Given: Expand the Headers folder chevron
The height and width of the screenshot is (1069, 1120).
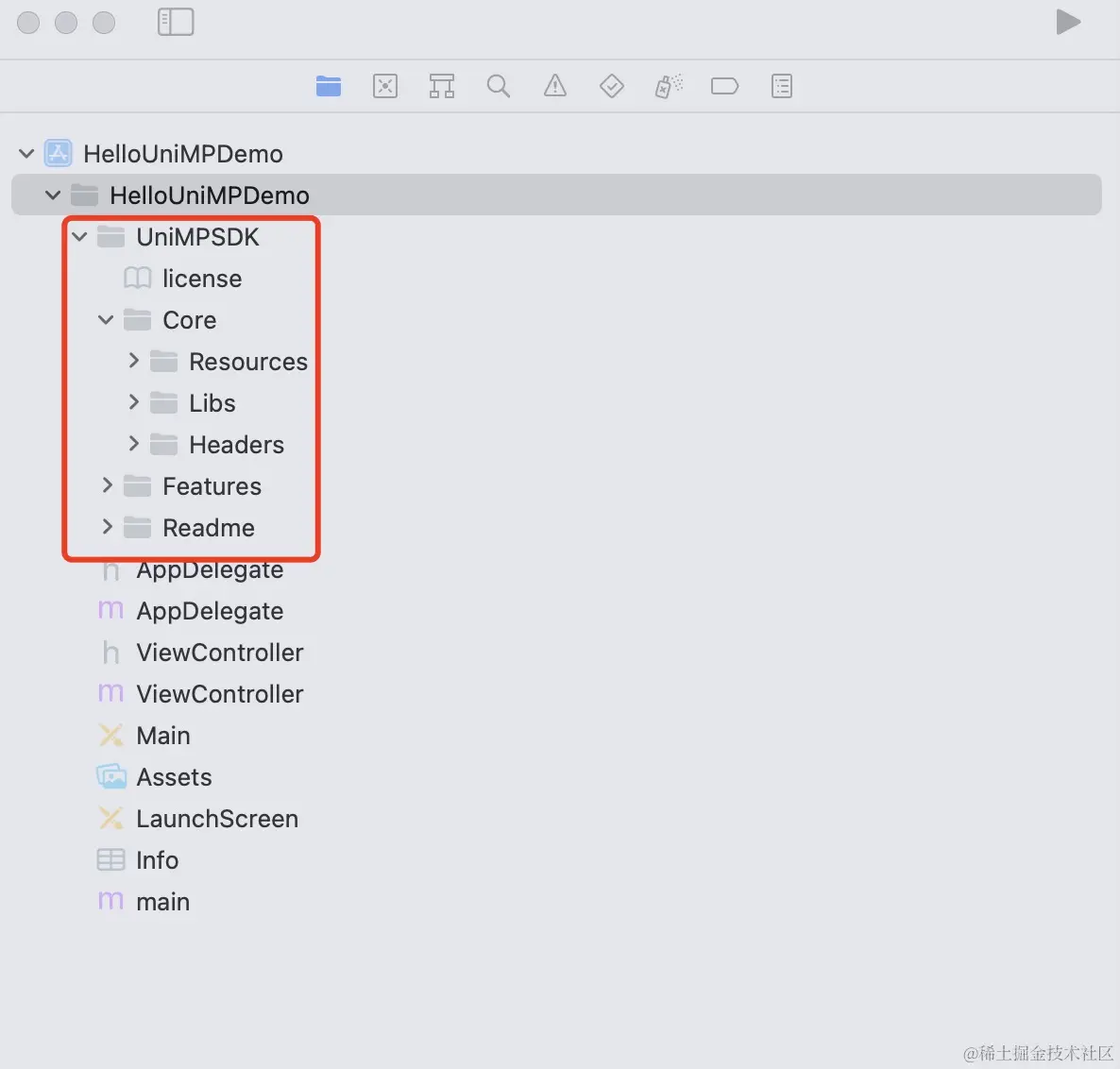Looking at the screenshot, I should pyautogui.click(x=133, y=444).
